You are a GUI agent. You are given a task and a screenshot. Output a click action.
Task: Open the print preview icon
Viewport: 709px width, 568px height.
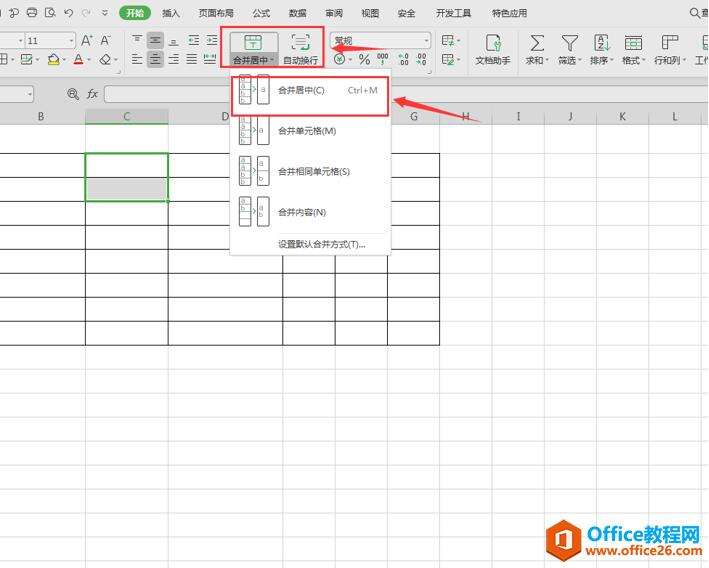50,13
